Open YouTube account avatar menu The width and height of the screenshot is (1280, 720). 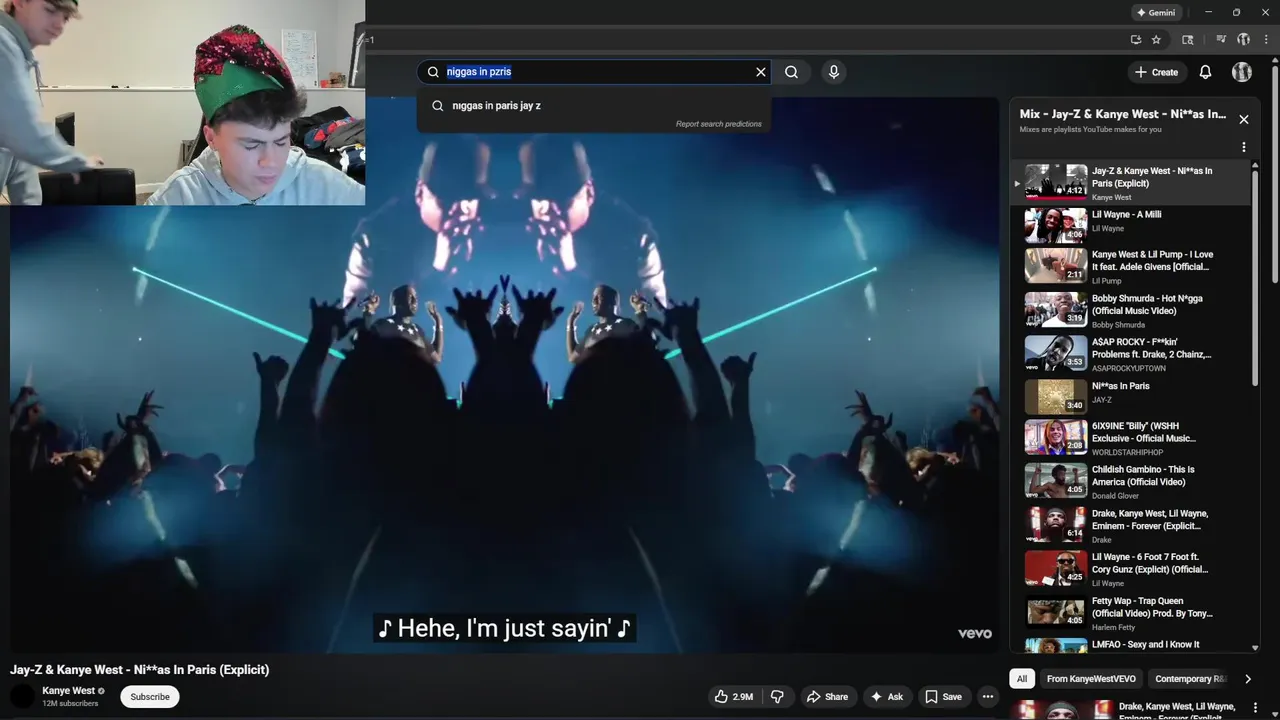pos(1242,72)
